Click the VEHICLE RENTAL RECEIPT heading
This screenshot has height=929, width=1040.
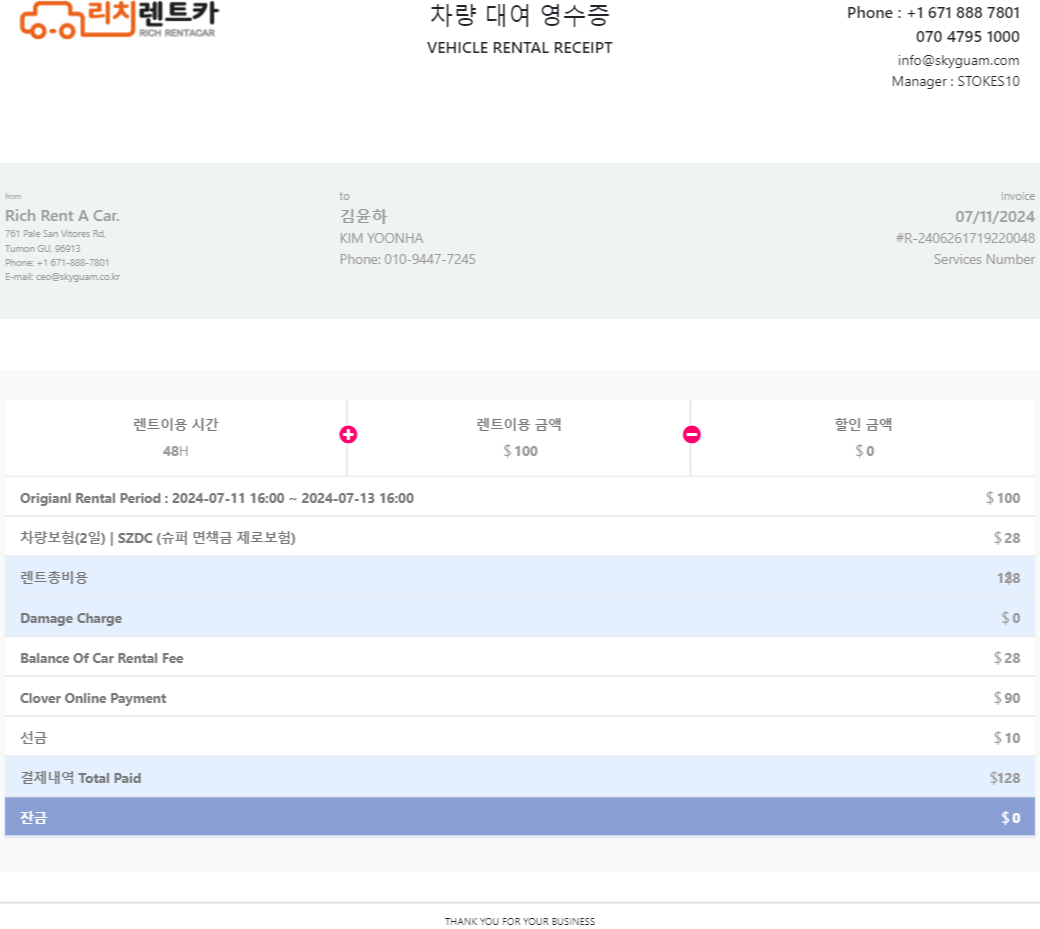[519, 48]
